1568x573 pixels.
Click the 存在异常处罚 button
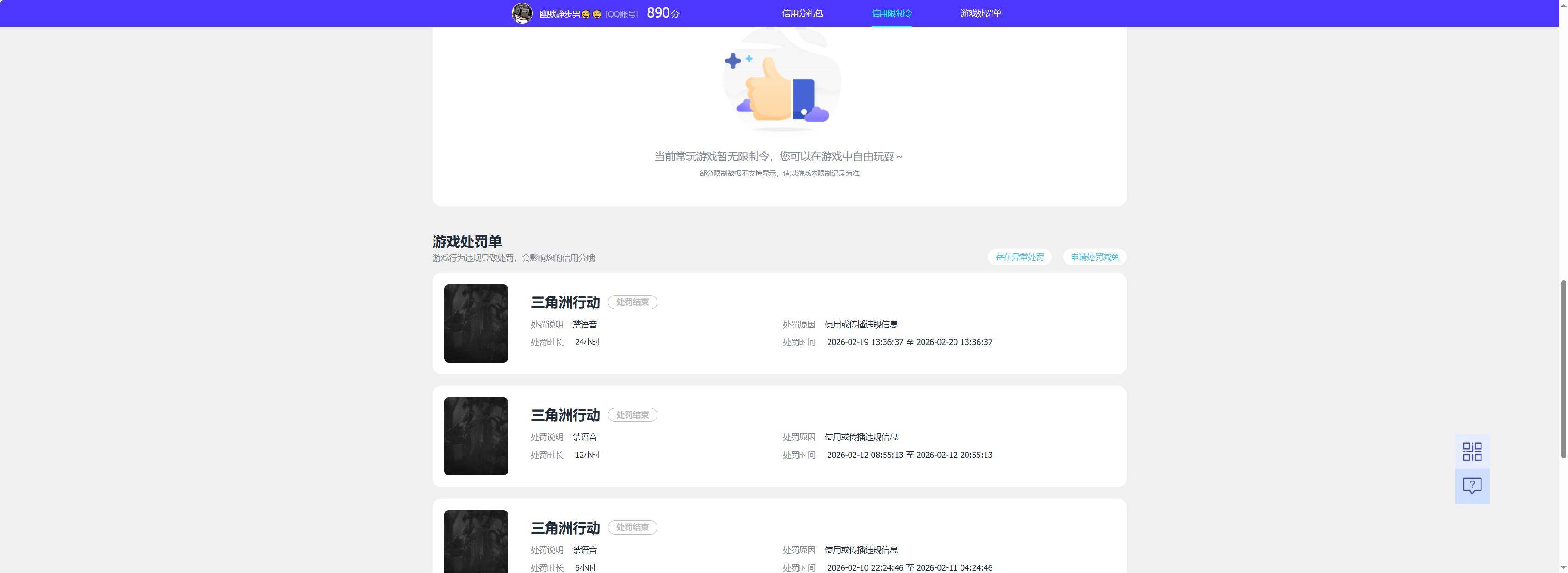(1019, 257)
